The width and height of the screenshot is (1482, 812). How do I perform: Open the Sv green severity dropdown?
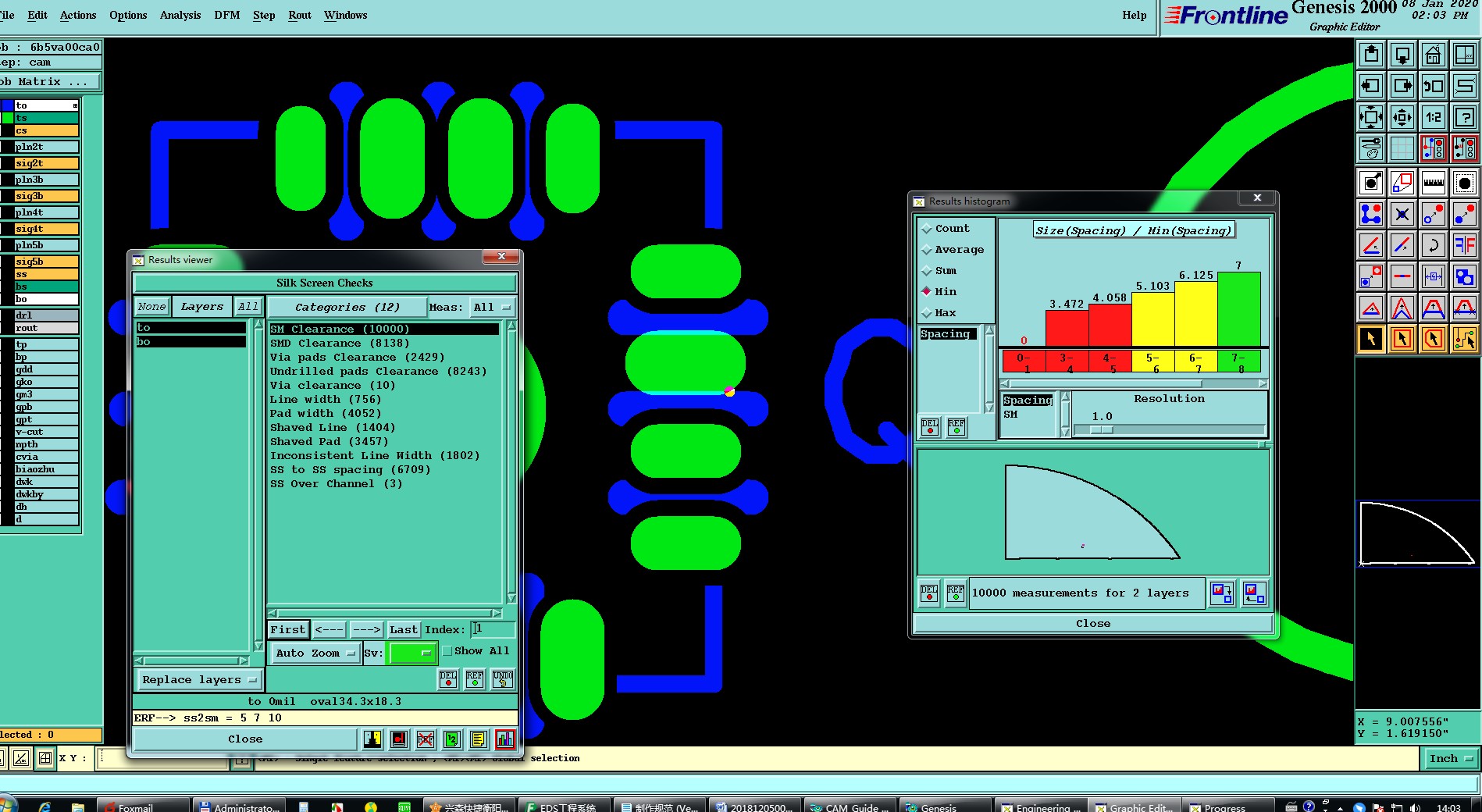(411, 653)
